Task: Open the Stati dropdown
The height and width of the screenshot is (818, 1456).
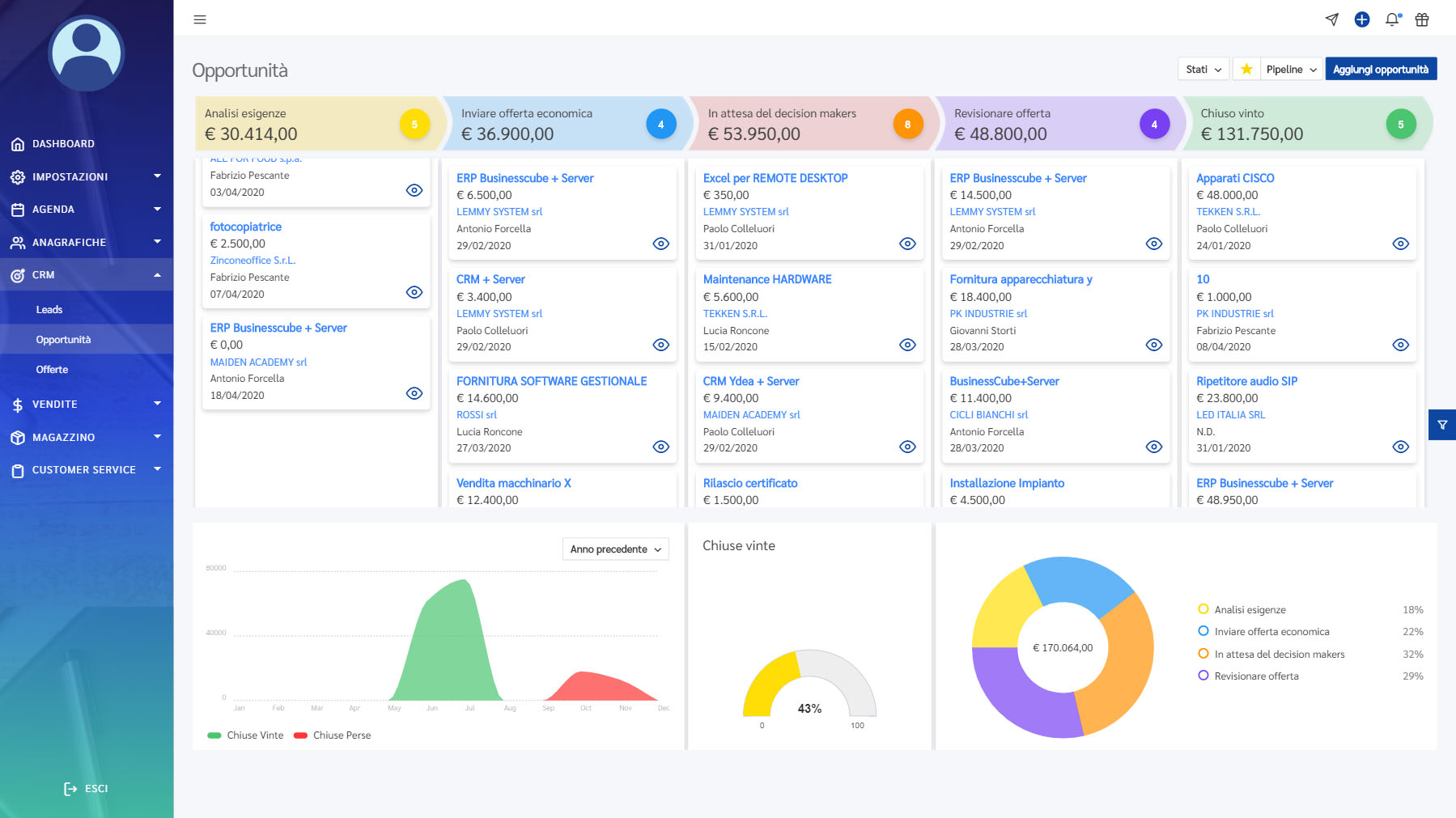Action: 1203,70
